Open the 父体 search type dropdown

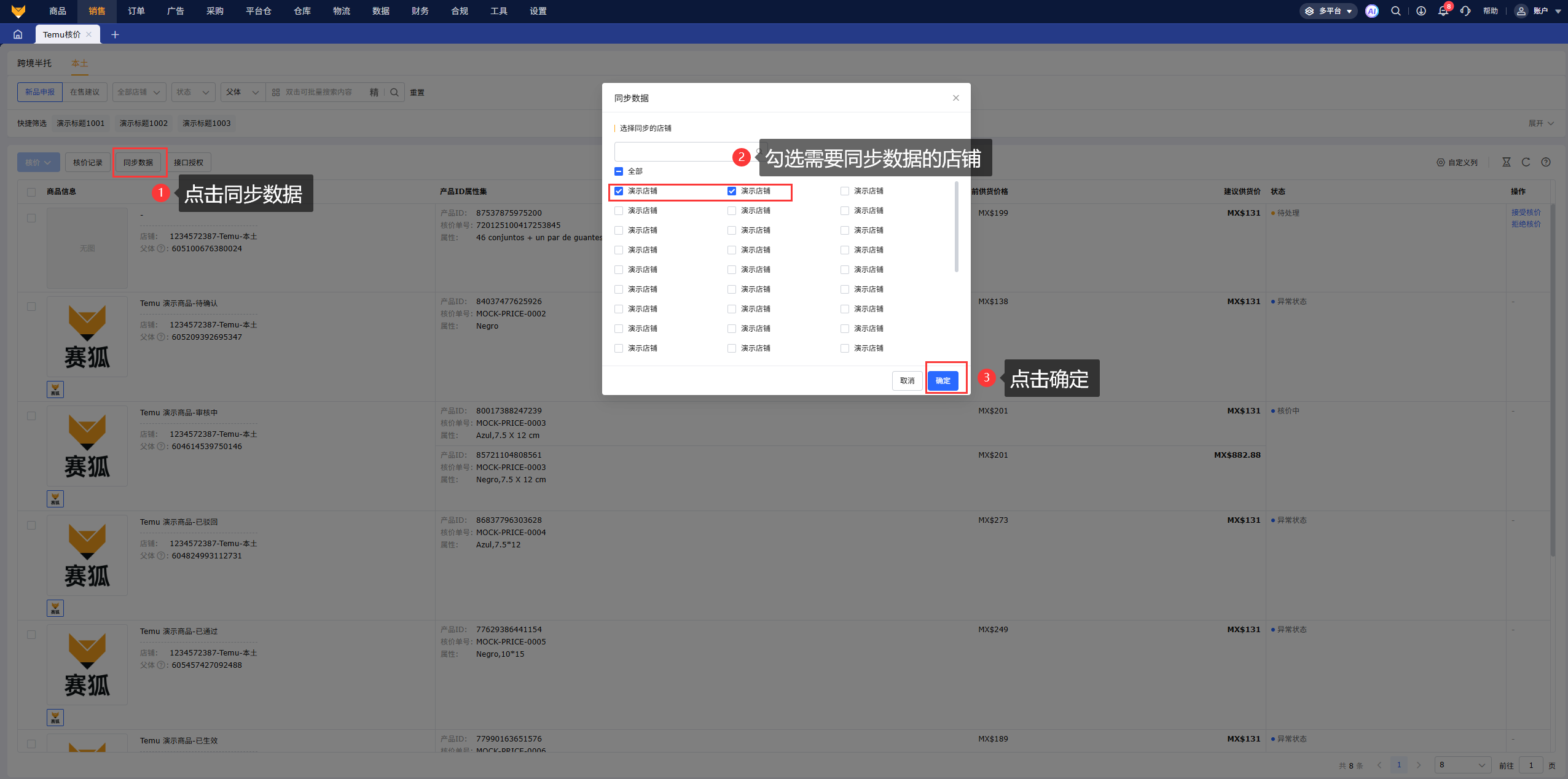click(243, 92)
